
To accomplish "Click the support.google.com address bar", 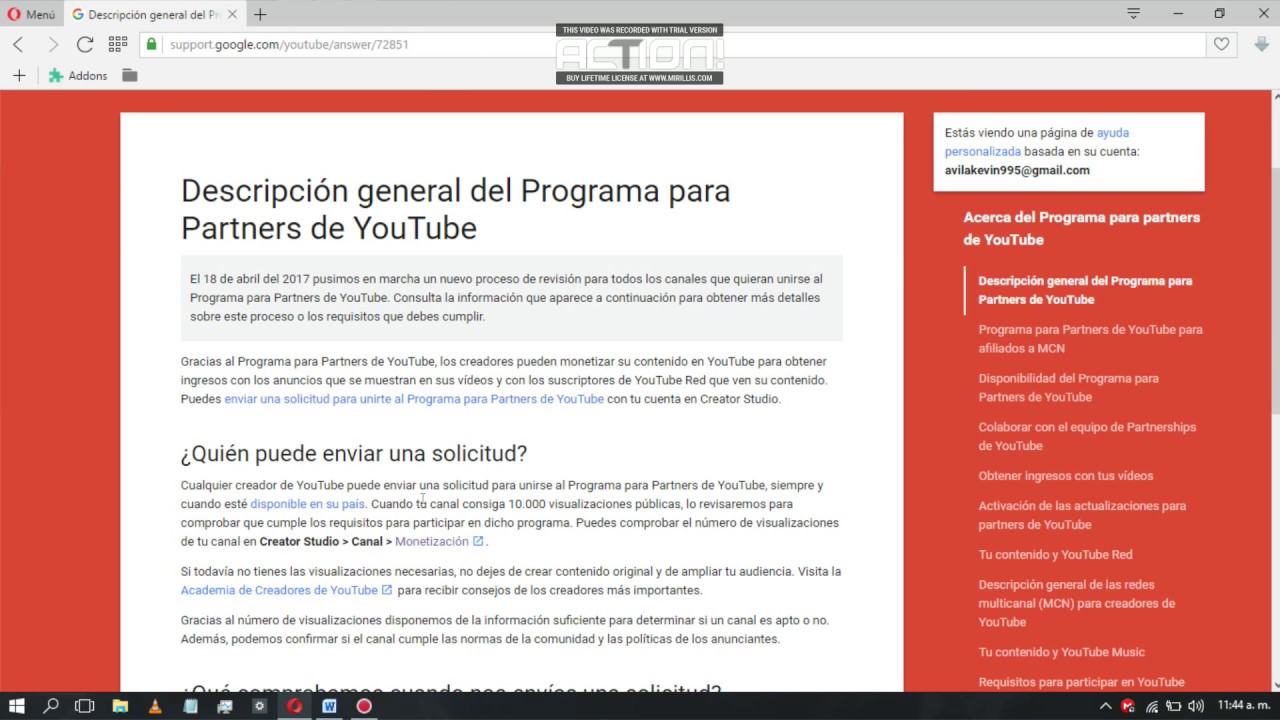I will pos(672,44).
